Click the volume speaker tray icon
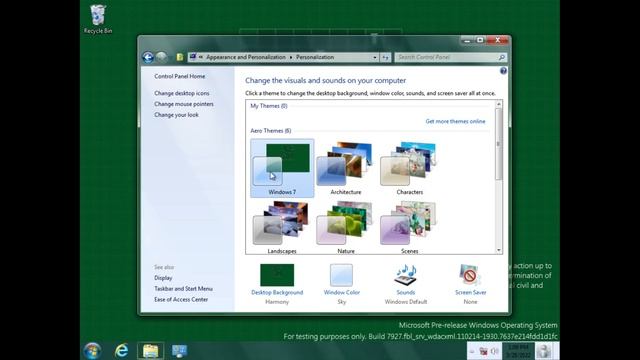The width and height of the screenshot is (640, 360). point(494,351)
